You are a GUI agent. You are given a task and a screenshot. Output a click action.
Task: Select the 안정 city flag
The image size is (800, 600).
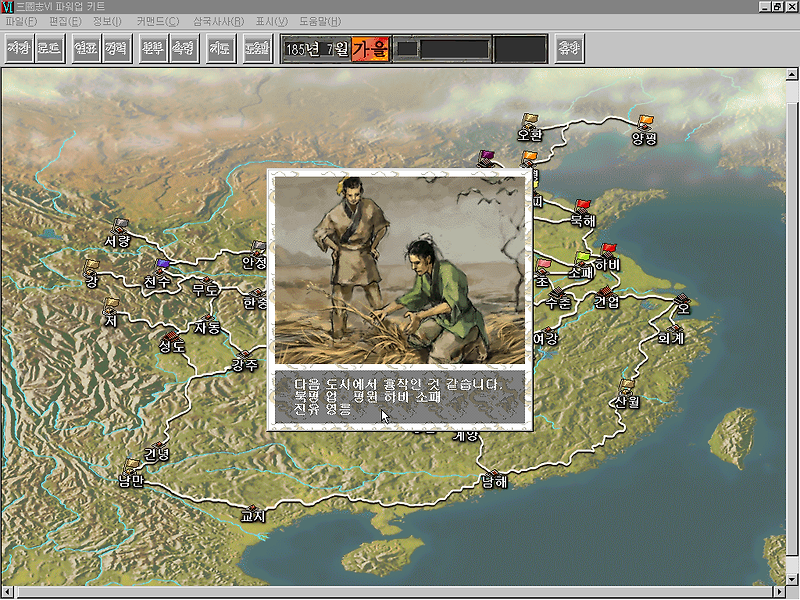click(259, 247)
